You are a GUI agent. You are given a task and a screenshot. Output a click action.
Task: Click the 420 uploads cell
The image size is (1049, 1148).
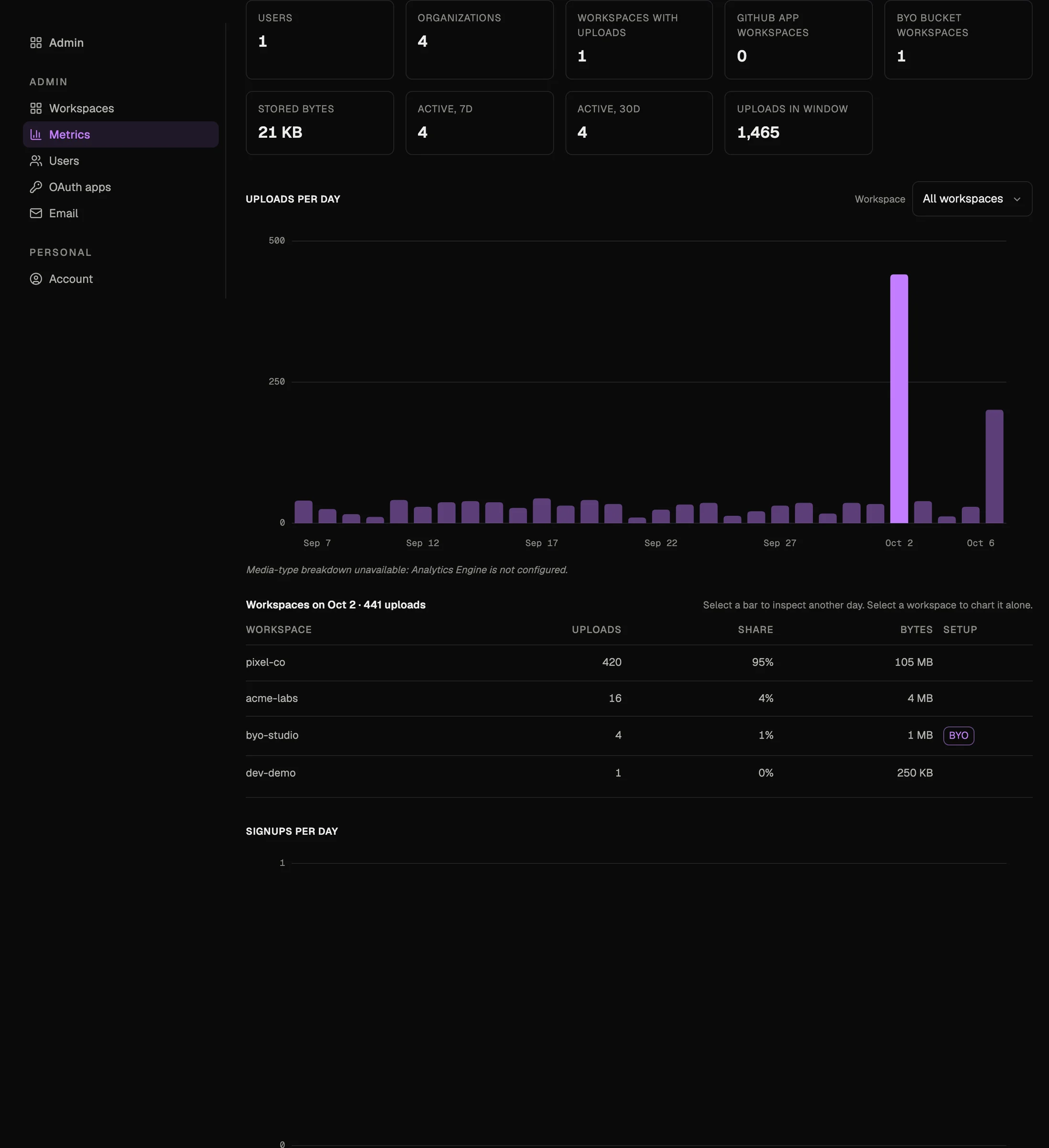point(612,662)
